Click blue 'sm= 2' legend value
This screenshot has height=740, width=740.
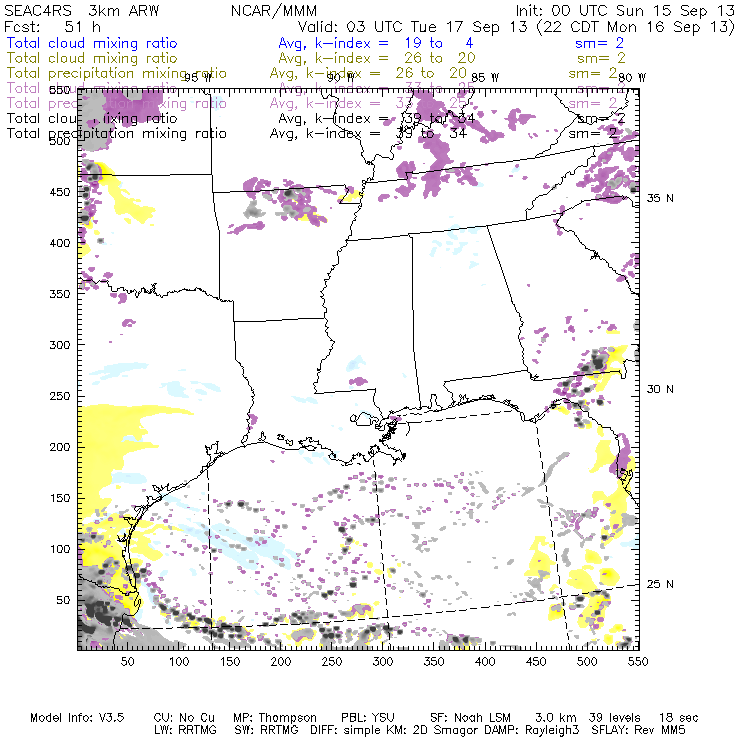coord(599,43)
